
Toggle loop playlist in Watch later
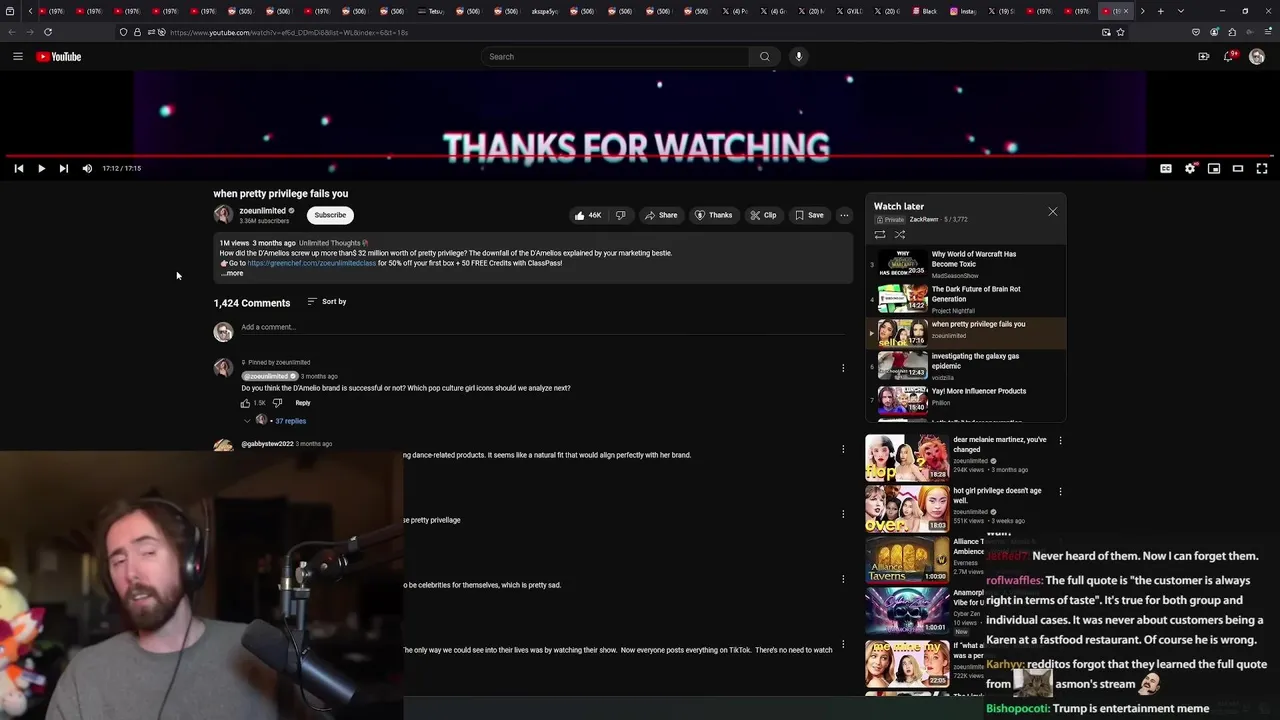880,234
